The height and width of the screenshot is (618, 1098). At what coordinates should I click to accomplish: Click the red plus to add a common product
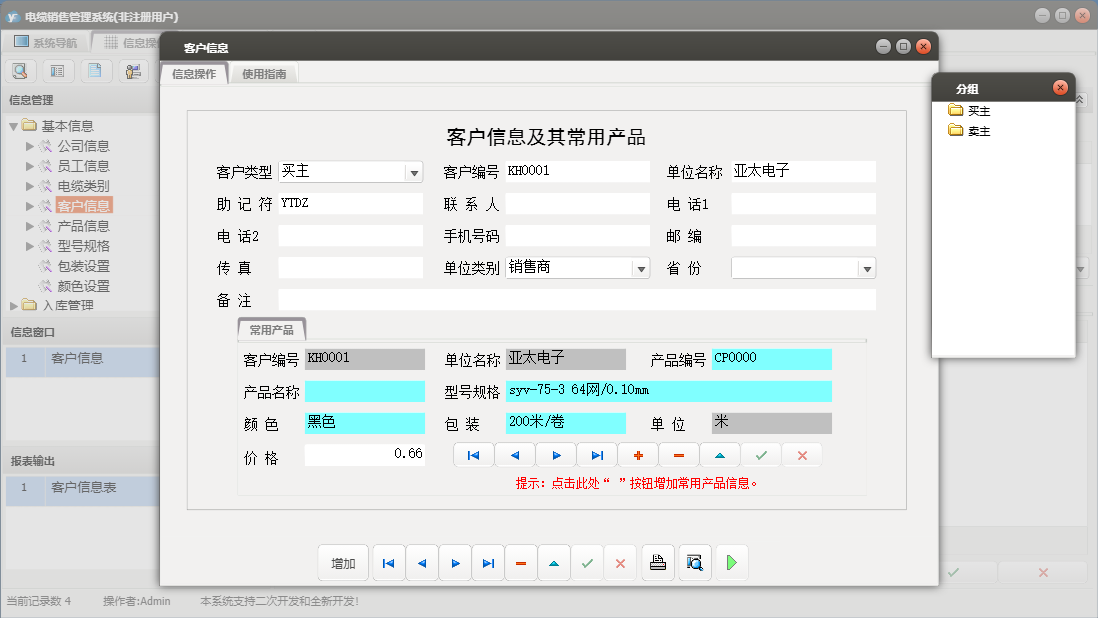click(x=638, y=454)
